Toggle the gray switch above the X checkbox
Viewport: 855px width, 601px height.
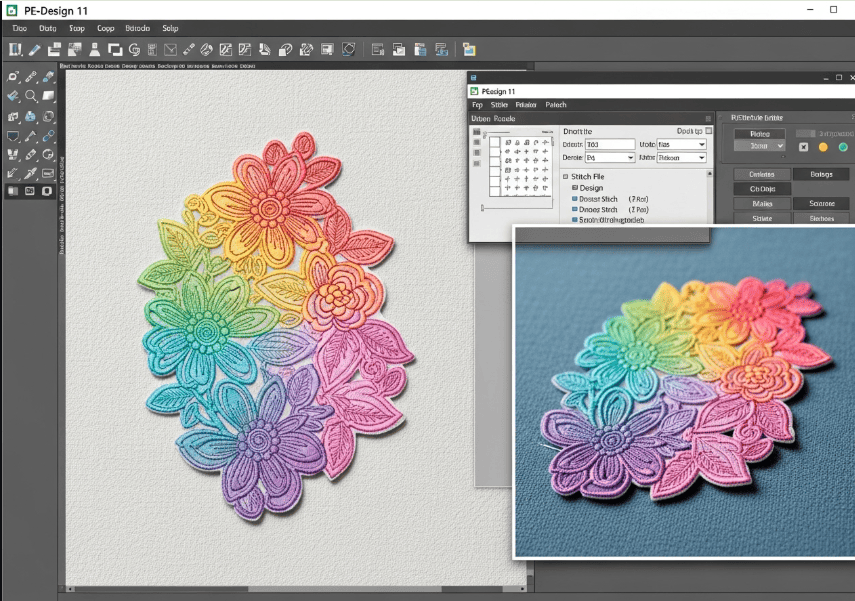(x=805, y=133)
